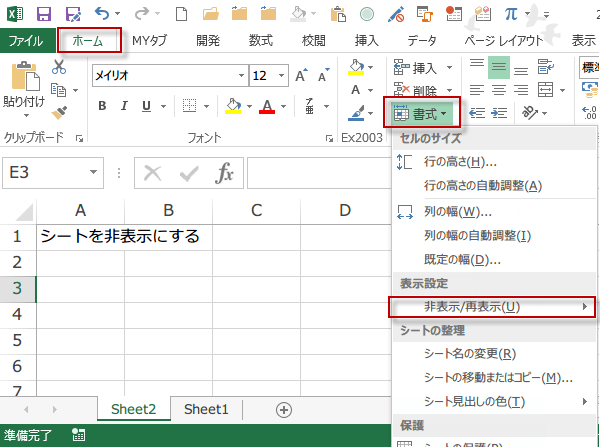Screen dimensions: 600x447
Task: Decrease indent in alignment group
Action: 477,113
